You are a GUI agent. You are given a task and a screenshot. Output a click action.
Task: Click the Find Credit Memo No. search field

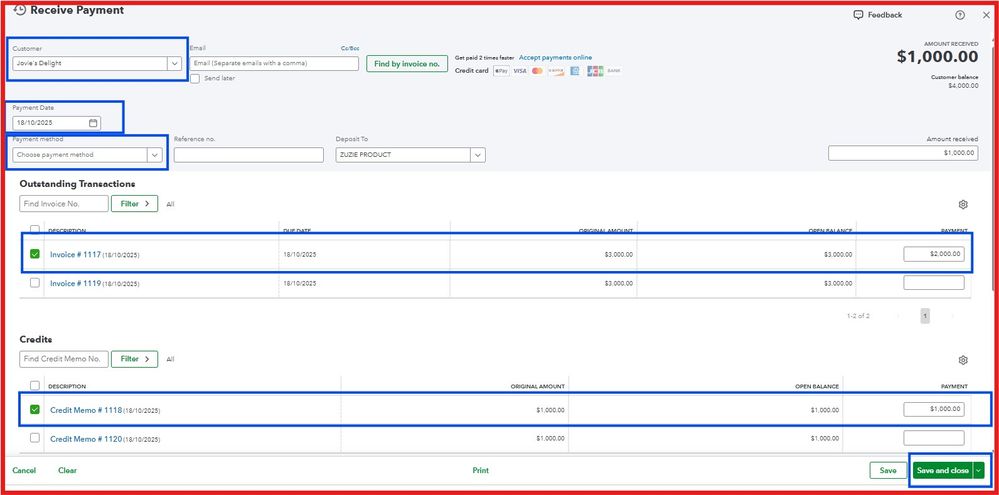pos(64,359)
